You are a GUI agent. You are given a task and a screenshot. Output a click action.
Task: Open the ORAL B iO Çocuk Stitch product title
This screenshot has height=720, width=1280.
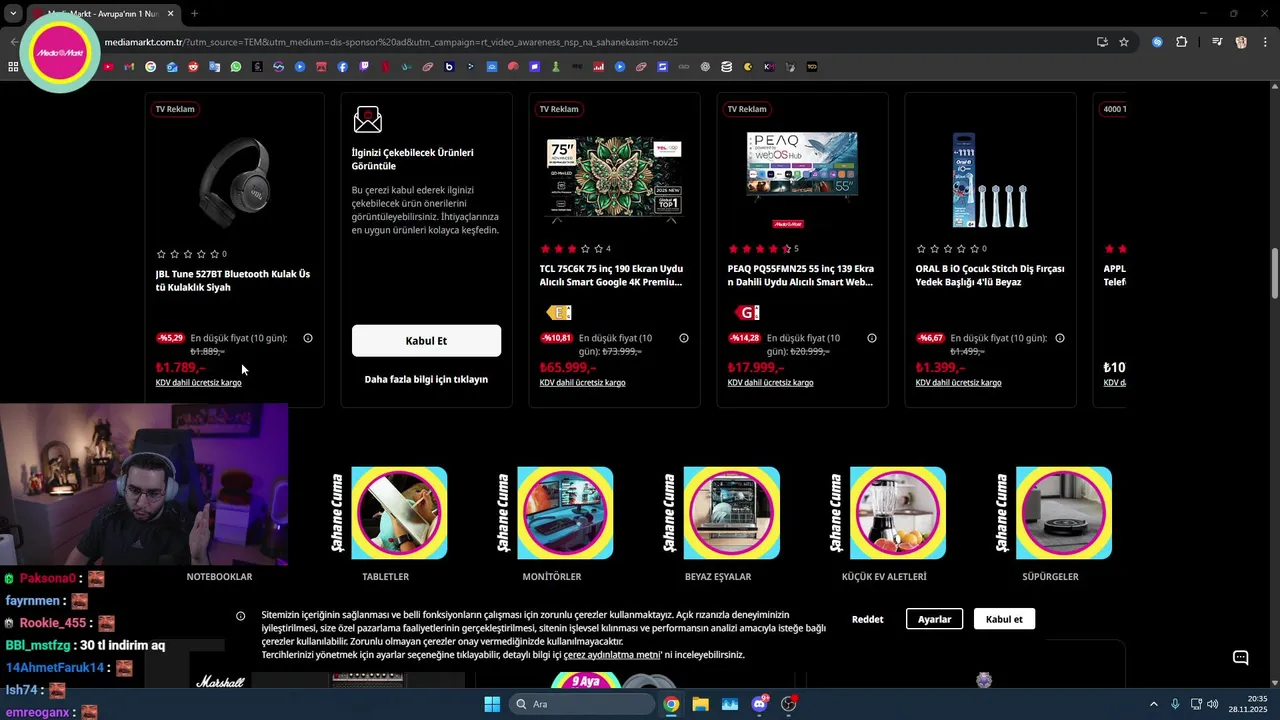(x=990, y=276)
